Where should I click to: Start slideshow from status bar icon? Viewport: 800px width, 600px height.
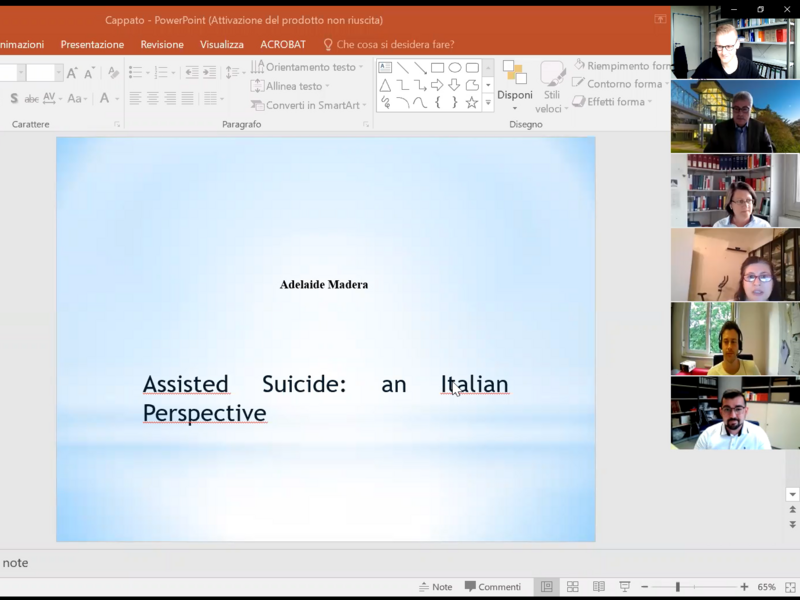625,587
